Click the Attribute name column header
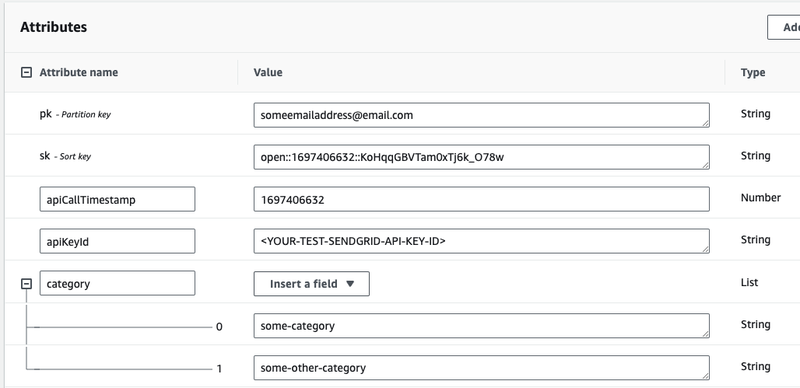Screen dimensions: 800x388 [79, 72]
